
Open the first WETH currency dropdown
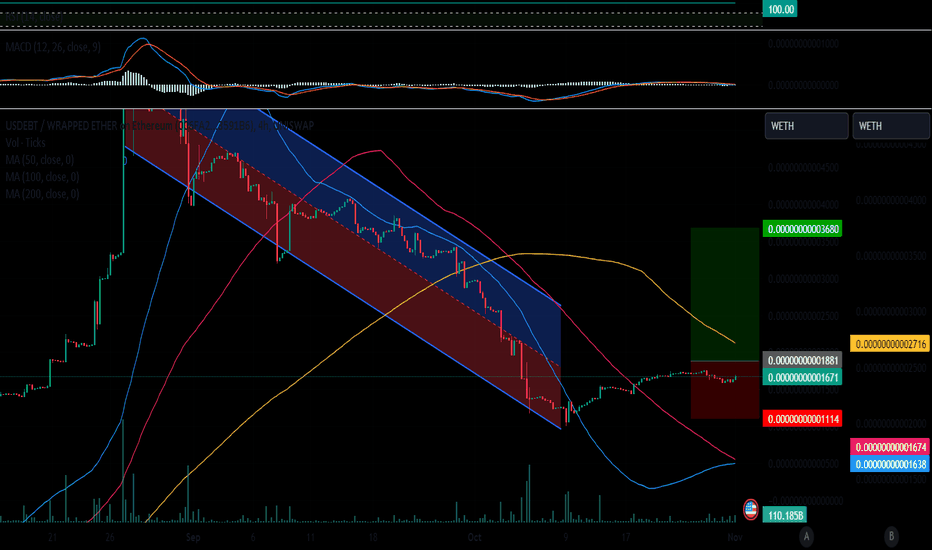tap(807, 126)
